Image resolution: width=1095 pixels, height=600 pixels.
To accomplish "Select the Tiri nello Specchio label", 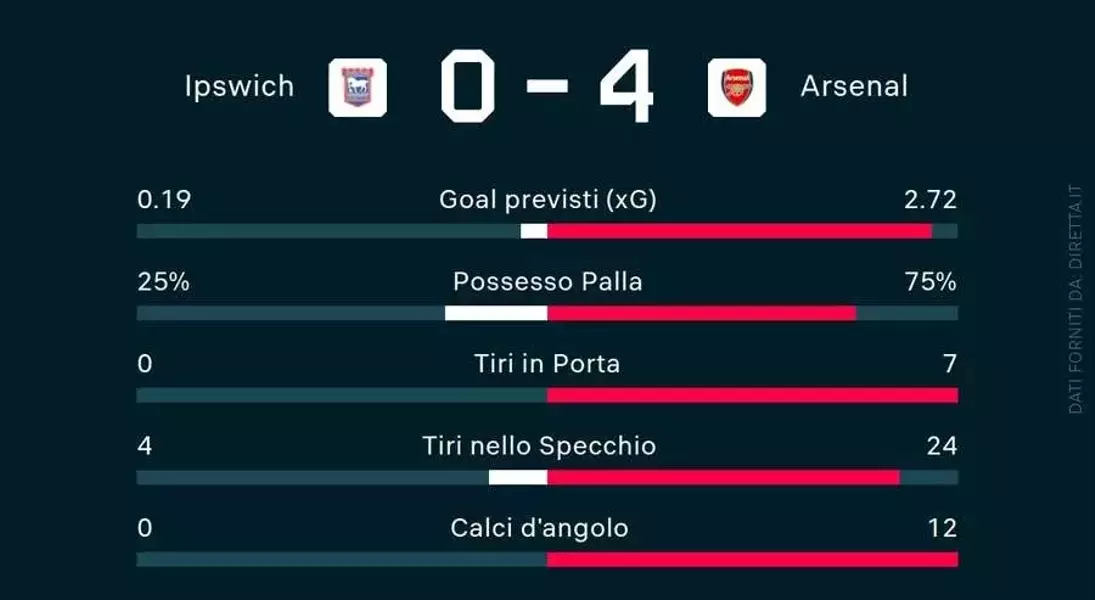I will click(539, 446).
